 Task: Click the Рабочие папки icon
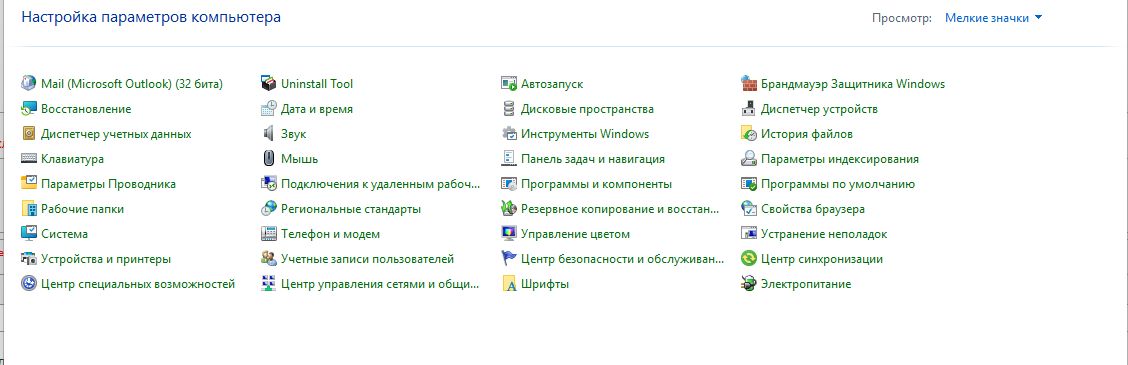[x=29, y=209]
